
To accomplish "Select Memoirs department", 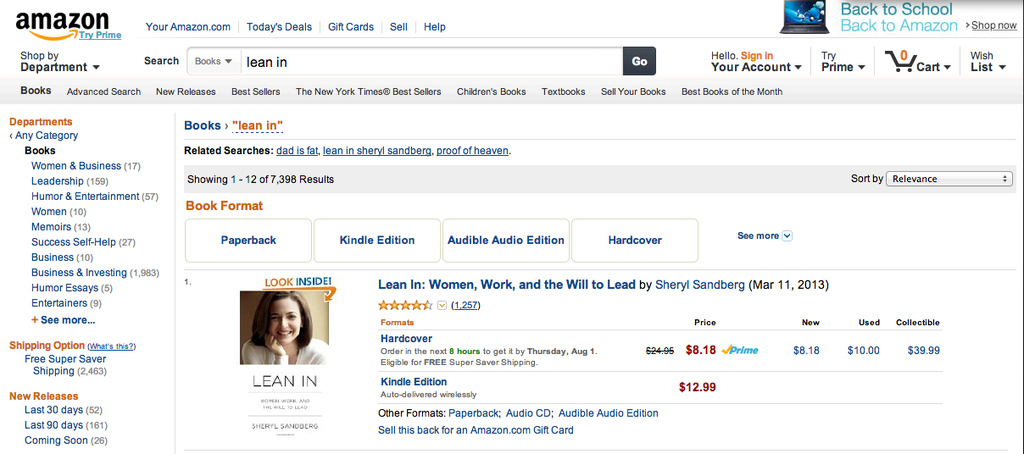I will pyautogui.click(x=51, y=227).
